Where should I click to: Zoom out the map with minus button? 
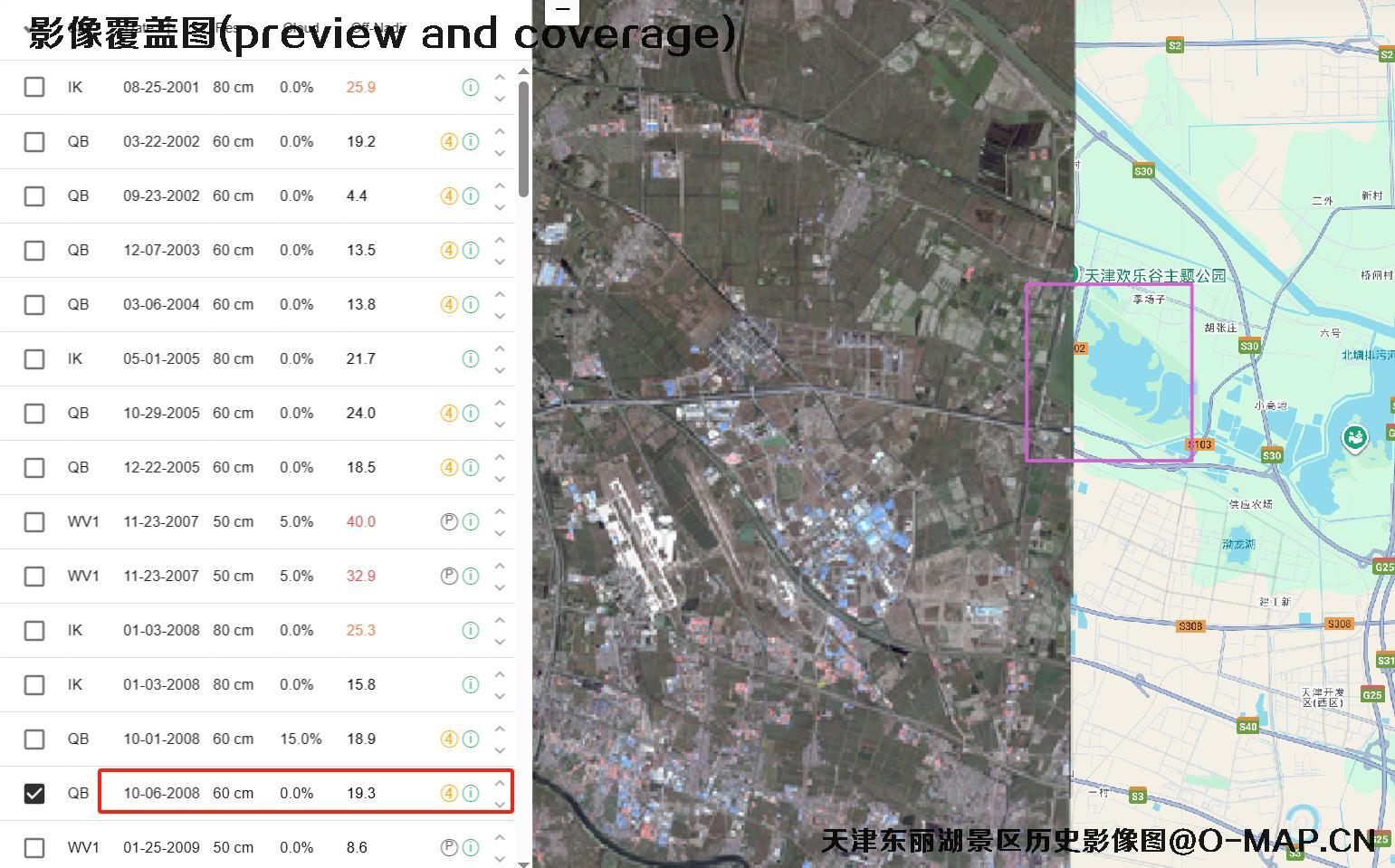[562, 10]
